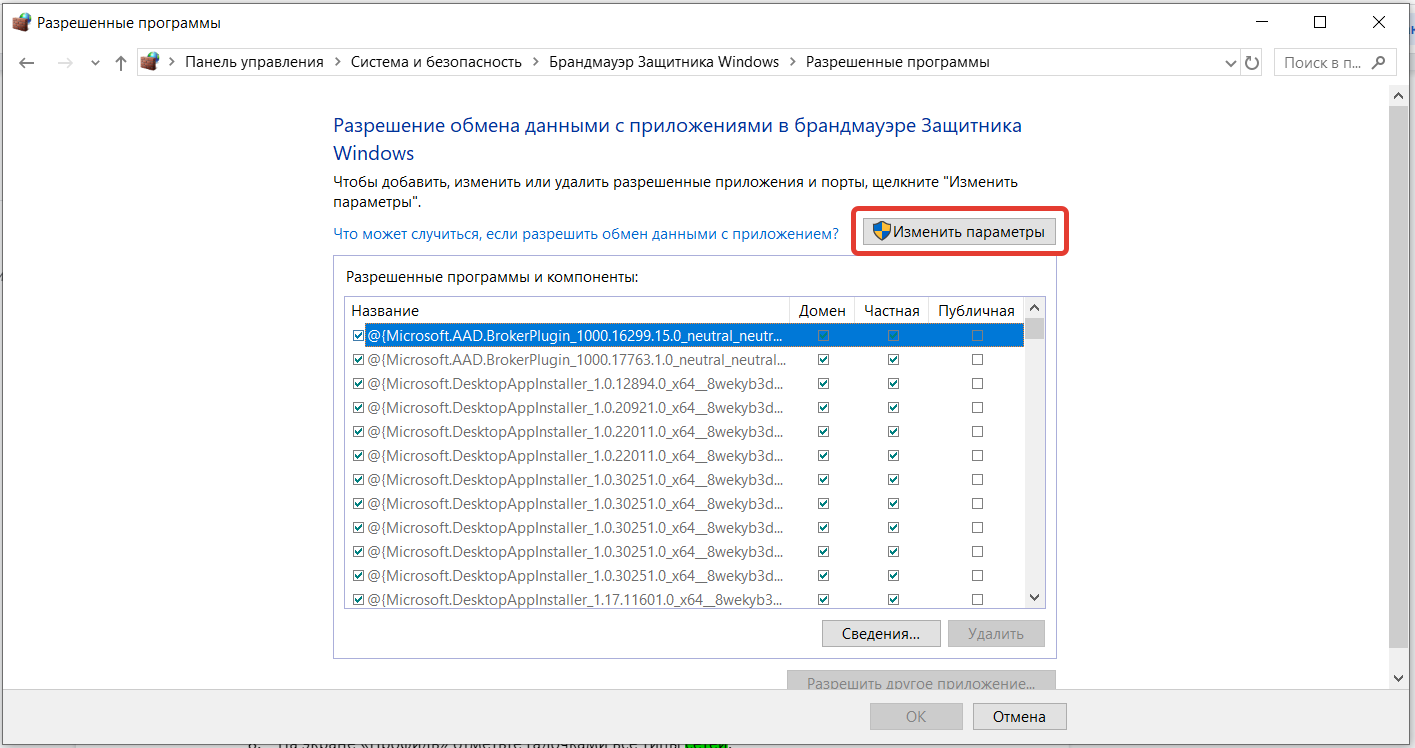Click the Отмена button

[1019, 716]
